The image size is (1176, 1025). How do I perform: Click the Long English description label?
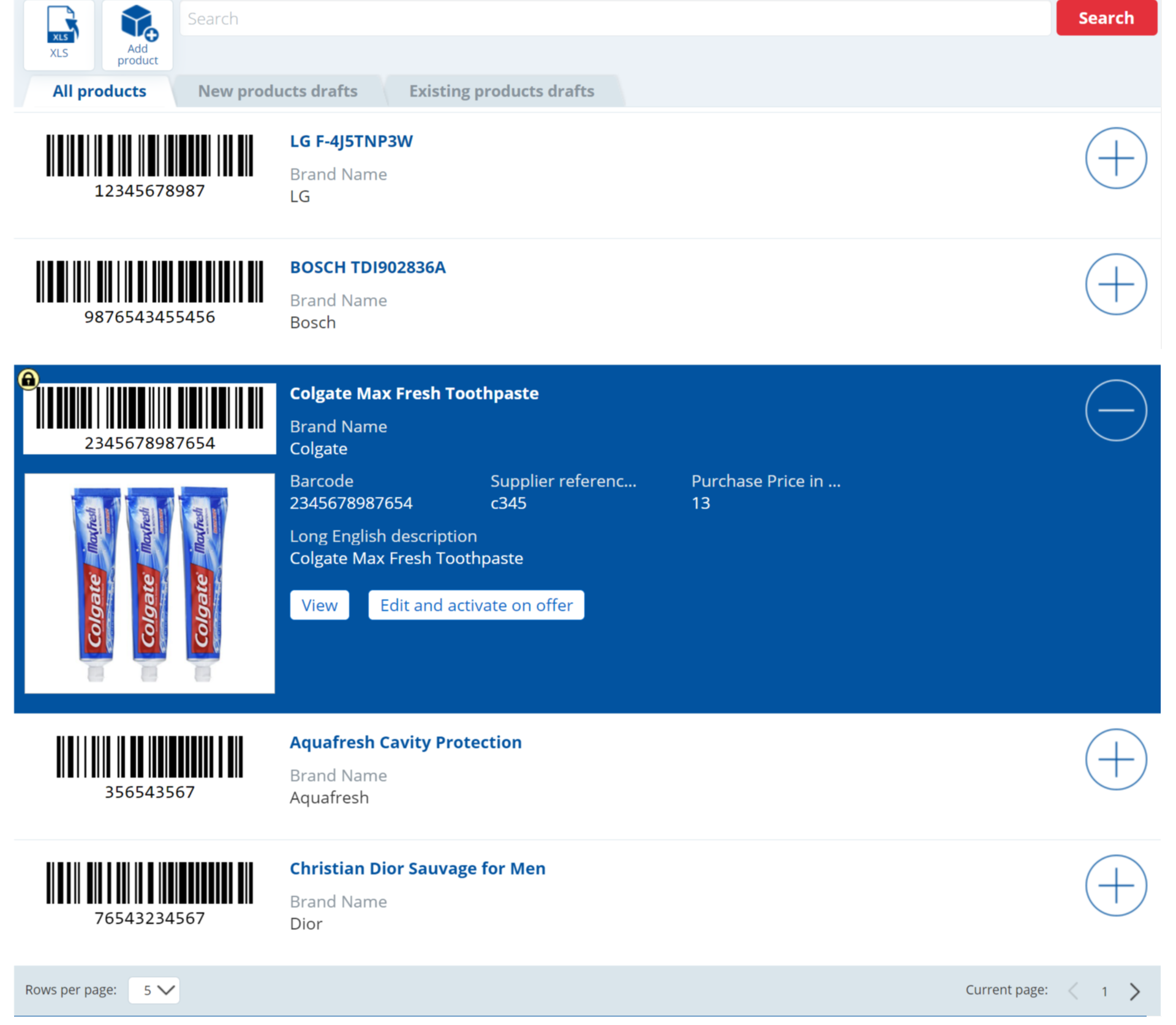[x=383, y=536]
